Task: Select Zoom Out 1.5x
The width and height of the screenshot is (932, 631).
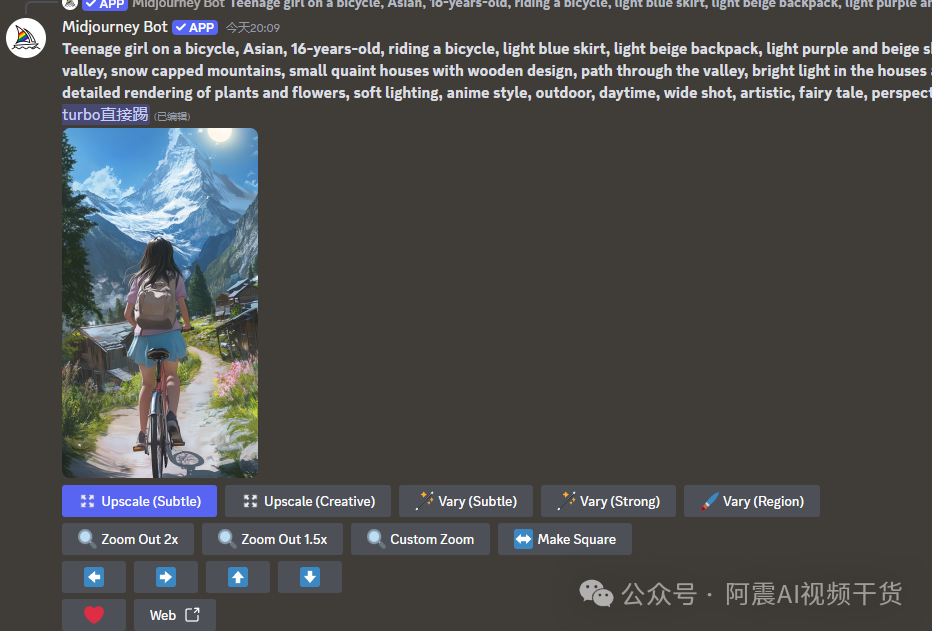Action: click(x=272, y=539)
